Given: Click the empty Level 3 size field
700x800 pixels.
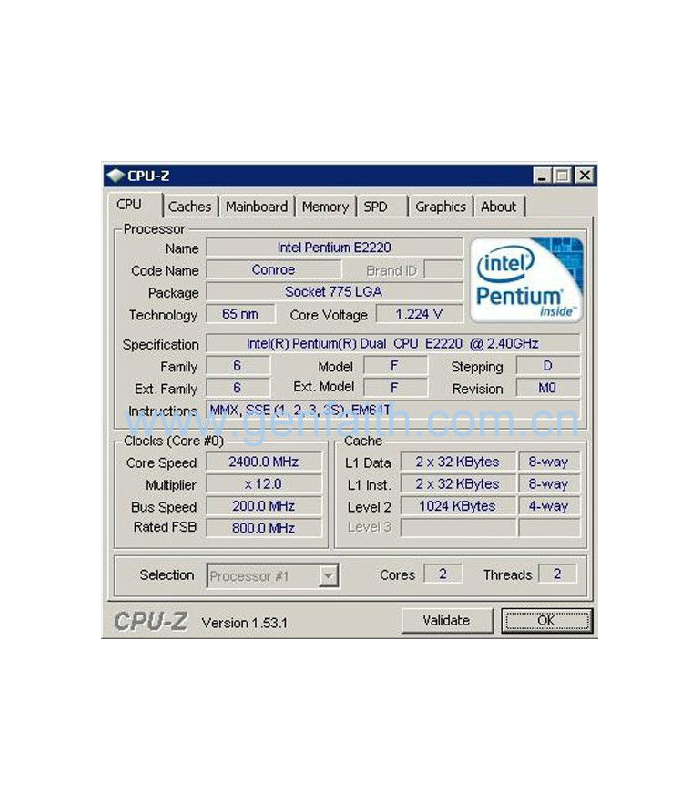Looking at the screenshot, I should 458,528.
